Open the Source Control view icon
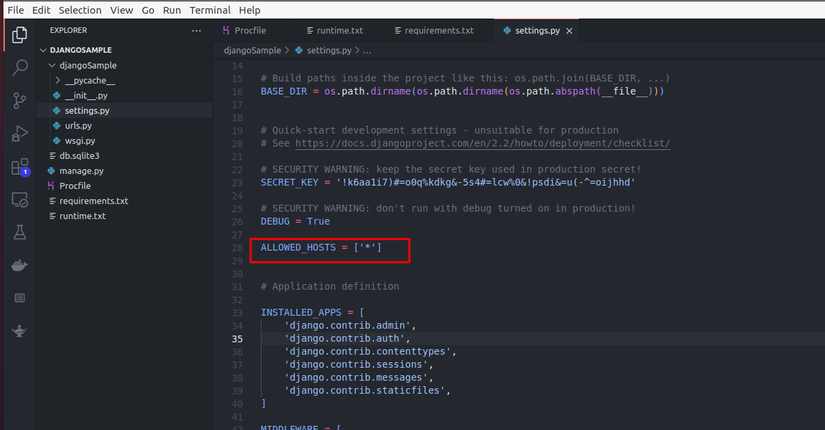The height and width of the screenshot is (430, 825). pos(19,101)
